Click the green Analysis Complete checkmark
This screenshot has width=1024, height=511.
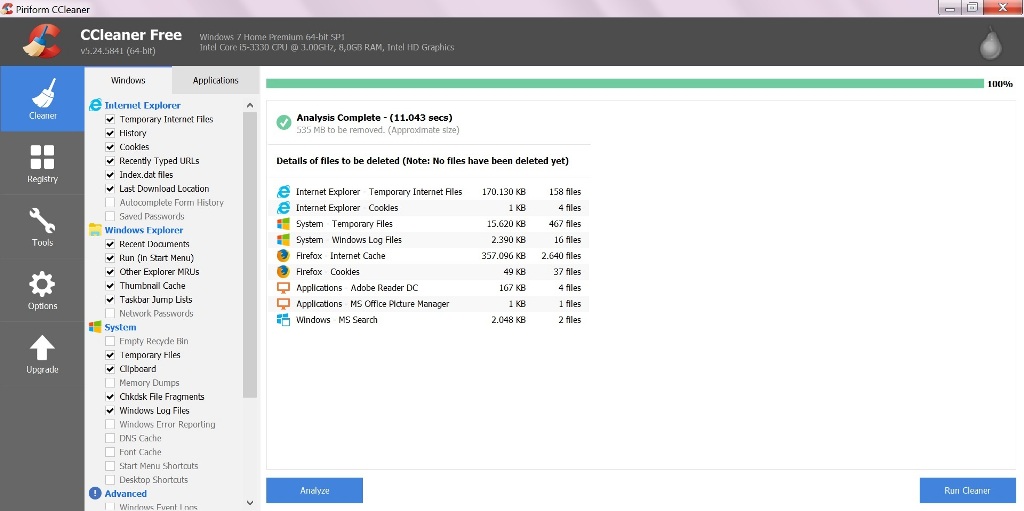pos(283,122)
